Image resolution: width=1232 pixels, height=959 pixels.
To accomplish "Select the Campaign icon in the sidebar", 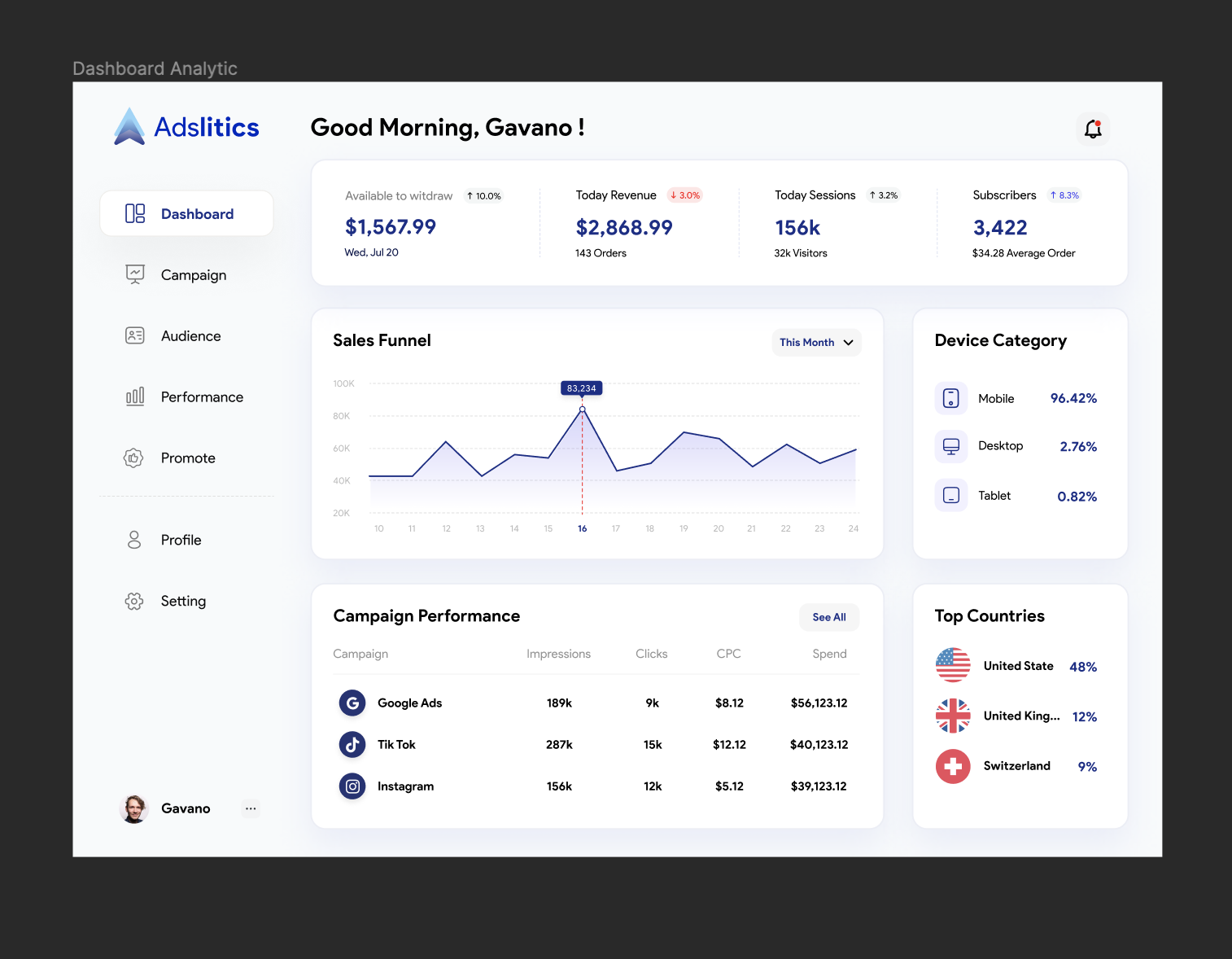I will tap(133, 274).
